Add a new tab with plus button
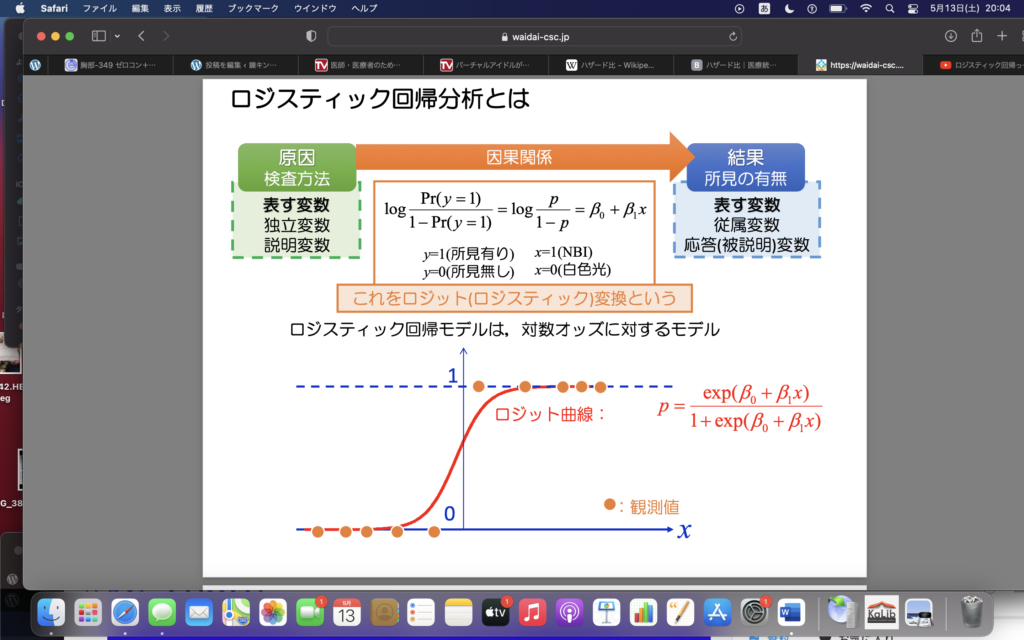The width and height of the screenshot is (1024, 640). coord(1002,36)
